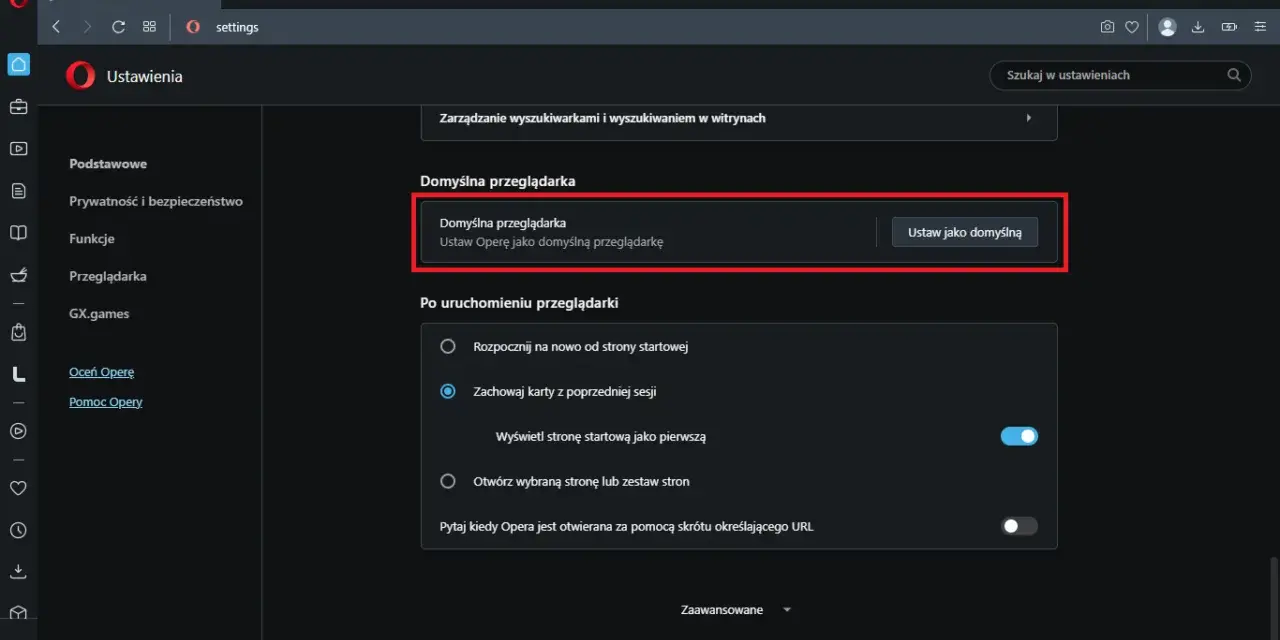1280x640 pixels.
Task: Add page to bookmarks via toolbar heart
Action: [1132, 27]
